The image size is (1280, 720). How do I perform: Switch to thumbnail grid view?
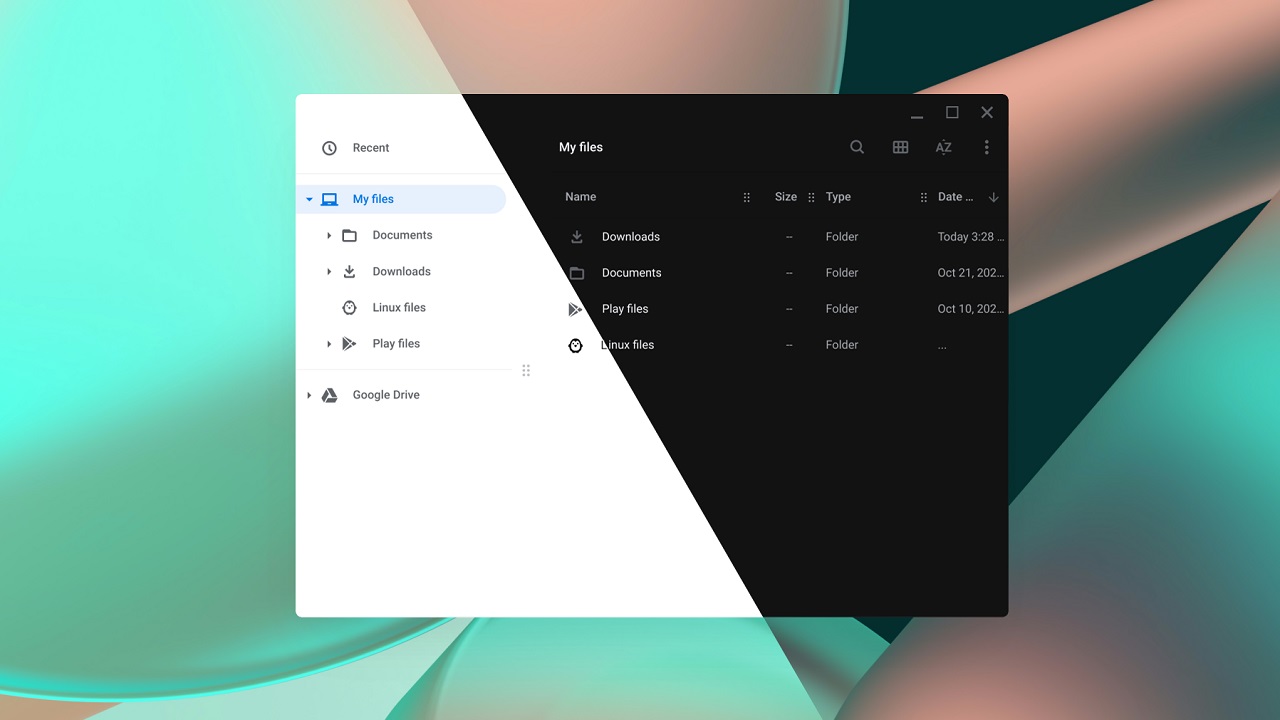point(900,147)
